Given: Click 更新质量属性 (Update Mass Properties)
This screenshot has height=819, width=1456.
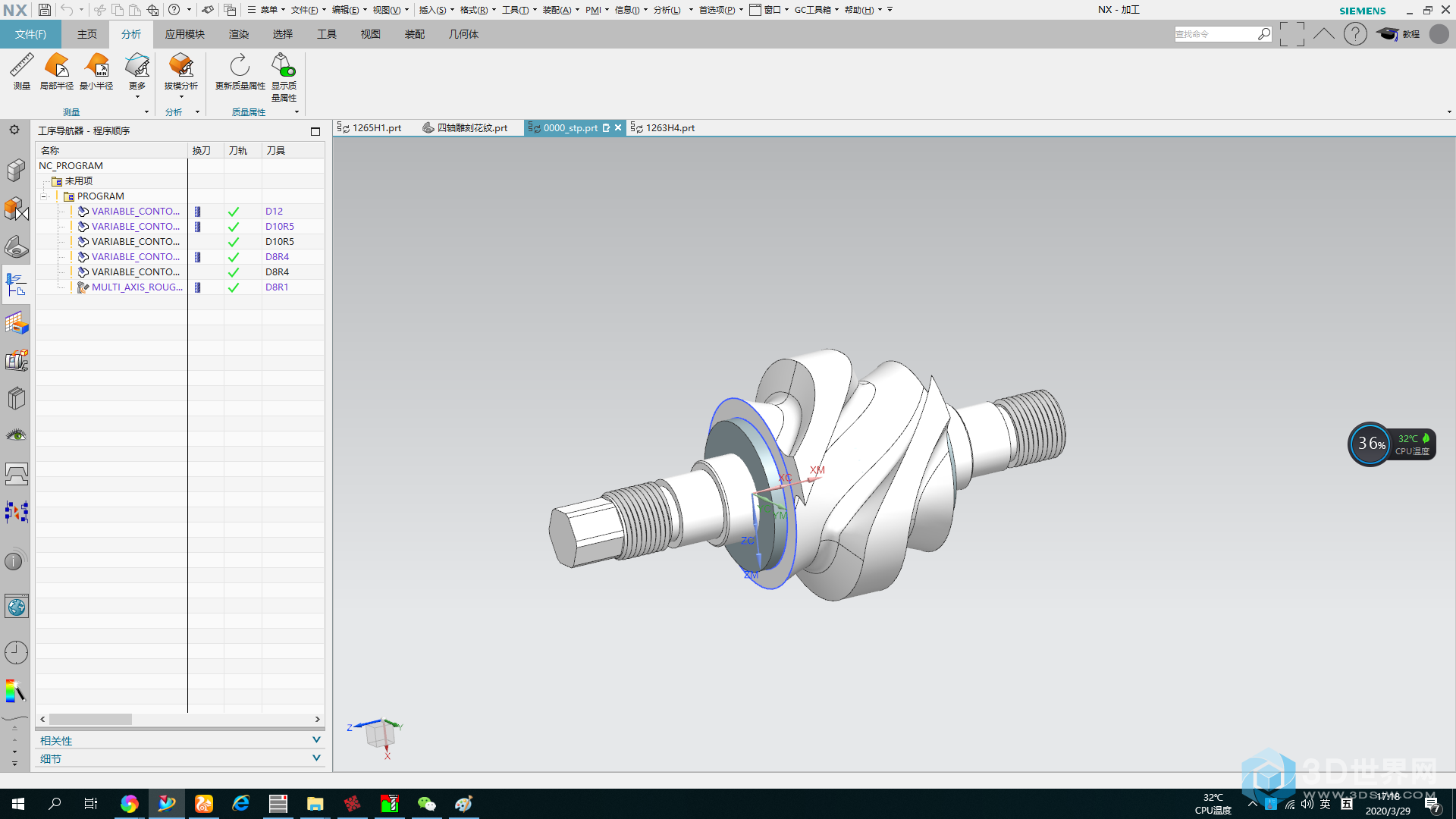Looking at the screenshot, I should 240,71.
